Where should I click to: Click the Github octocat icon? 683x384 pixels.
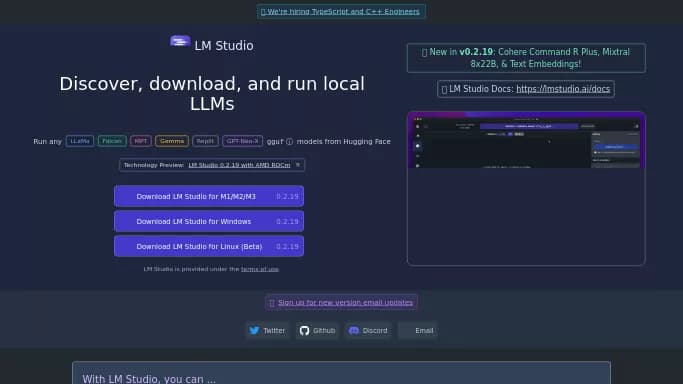[x=304, y=330]
